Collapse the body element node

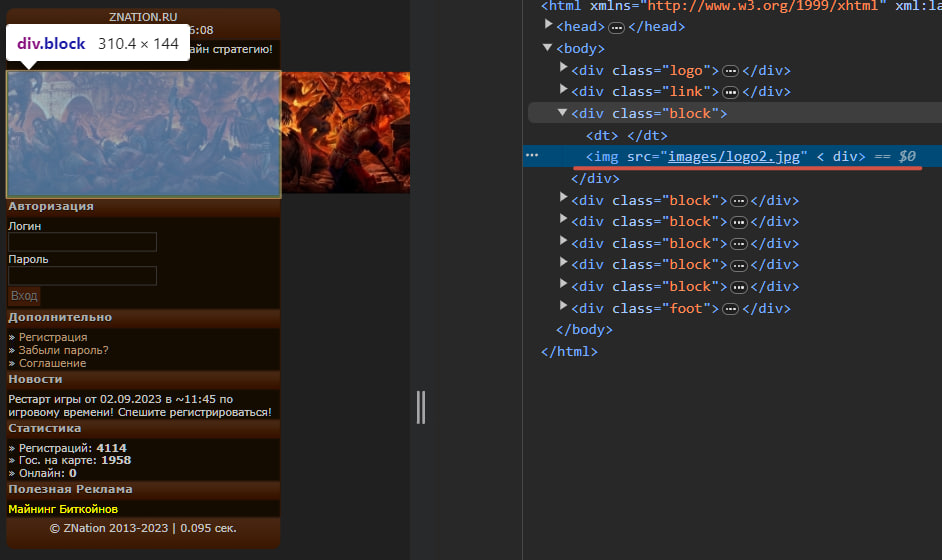pos(548,48)
